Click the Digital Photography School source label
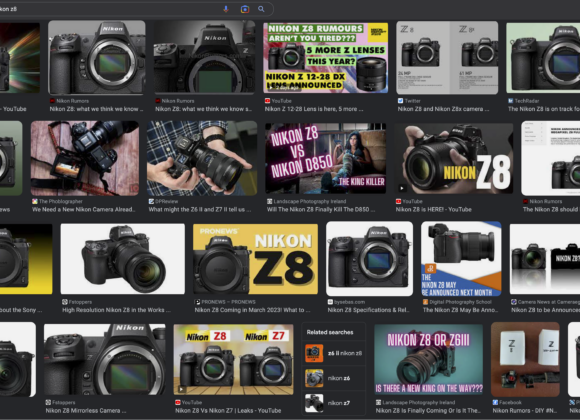This screenshot has width=580, height=420. (457, 302)
